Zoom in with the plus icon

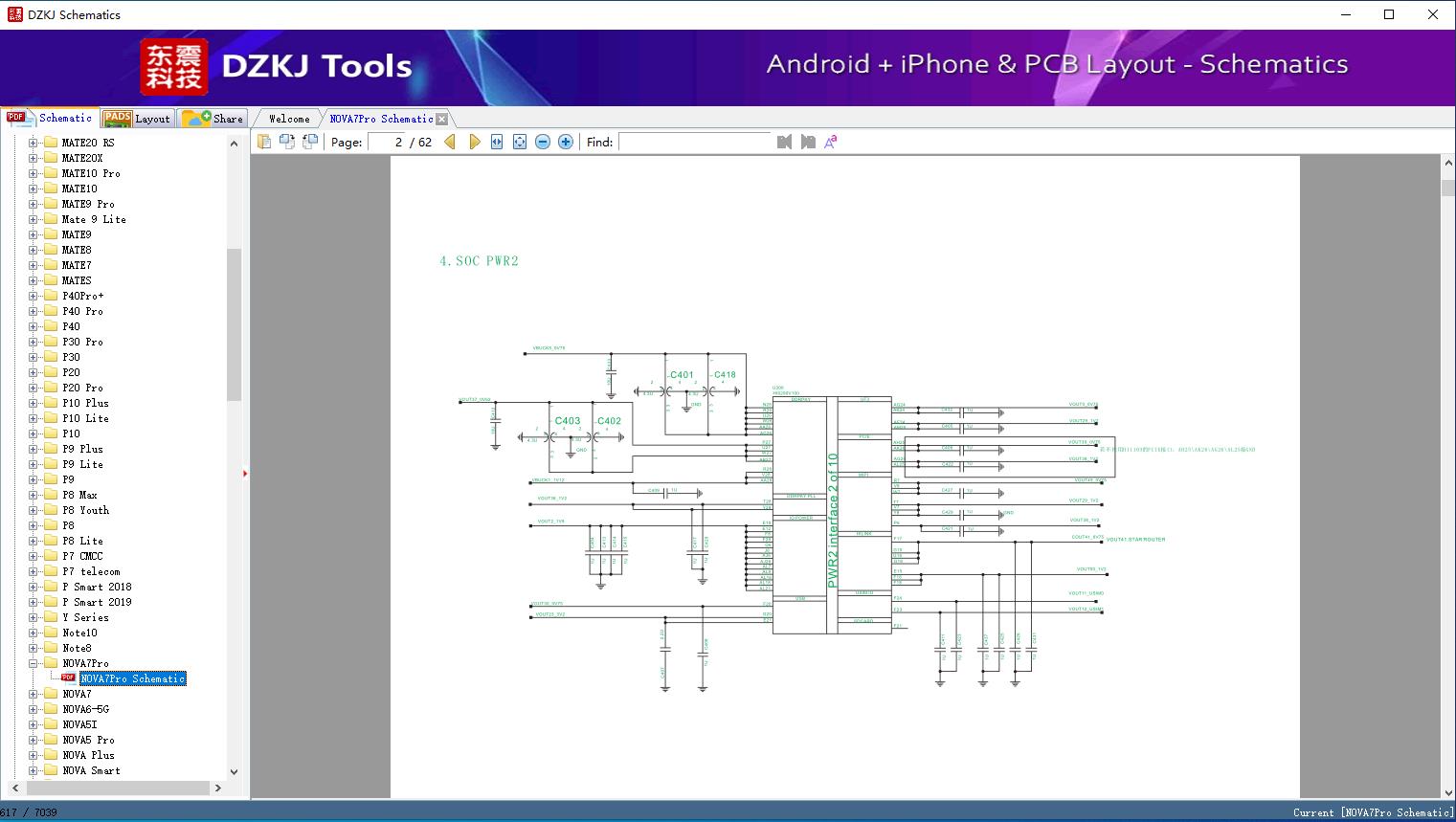[566, 142]
